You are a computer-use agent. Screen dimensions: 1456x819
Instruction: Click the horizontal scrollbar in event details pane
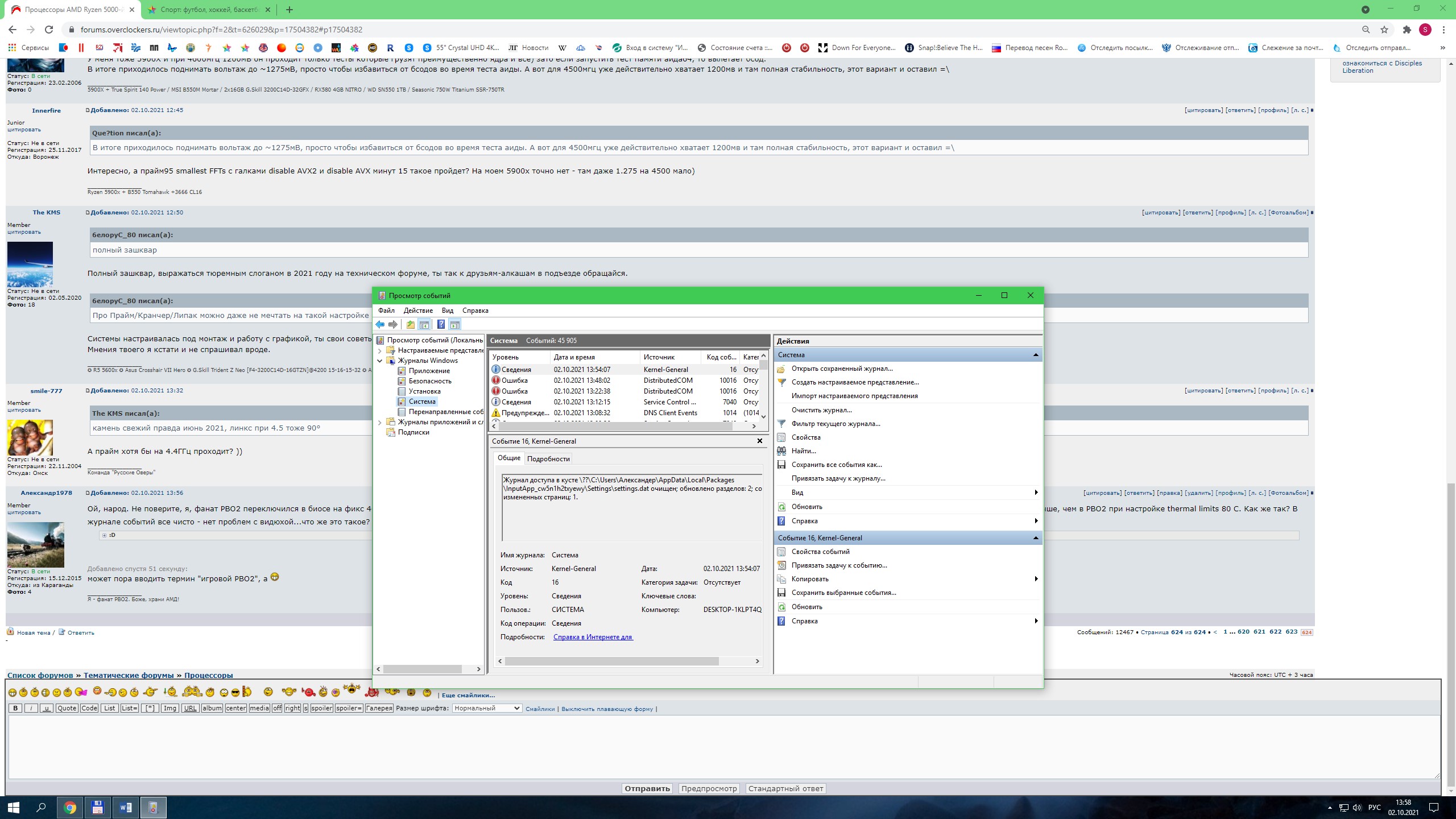611,661
